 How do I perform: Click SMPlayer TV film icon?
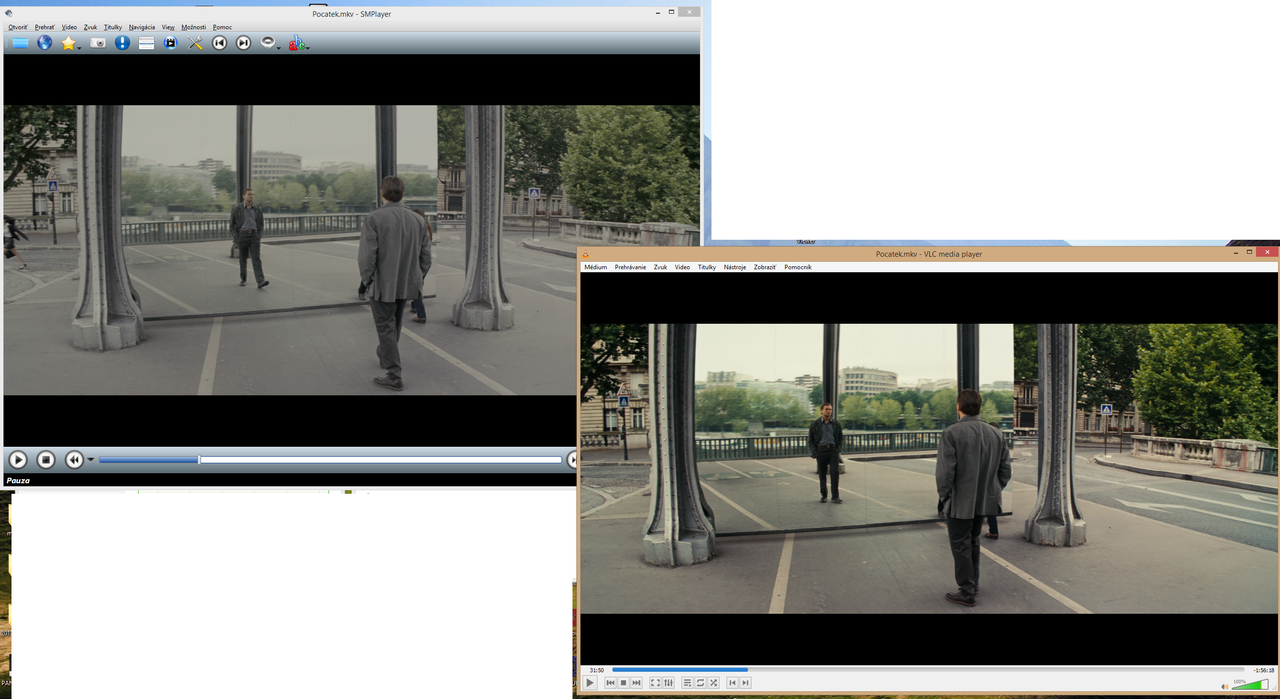(170, 43)
